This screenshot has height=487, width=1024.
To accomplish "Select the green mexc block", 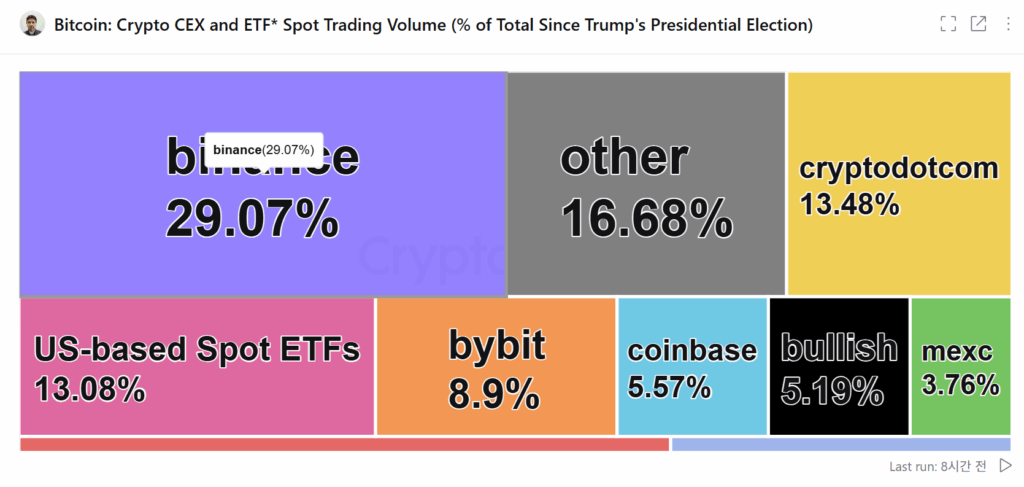I will (961, 366).
